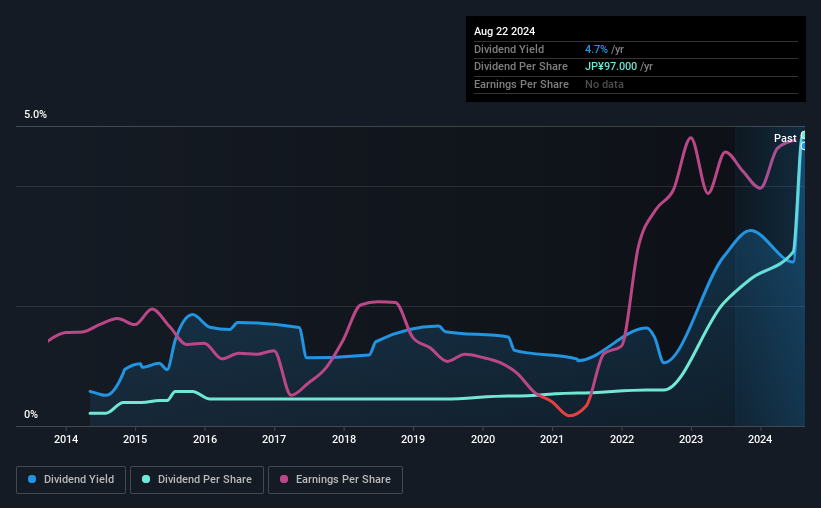The height and width of the screenshot is (508, 821).
Task: Click the 'Past' label on chart
Action: (x=785, y=138)
